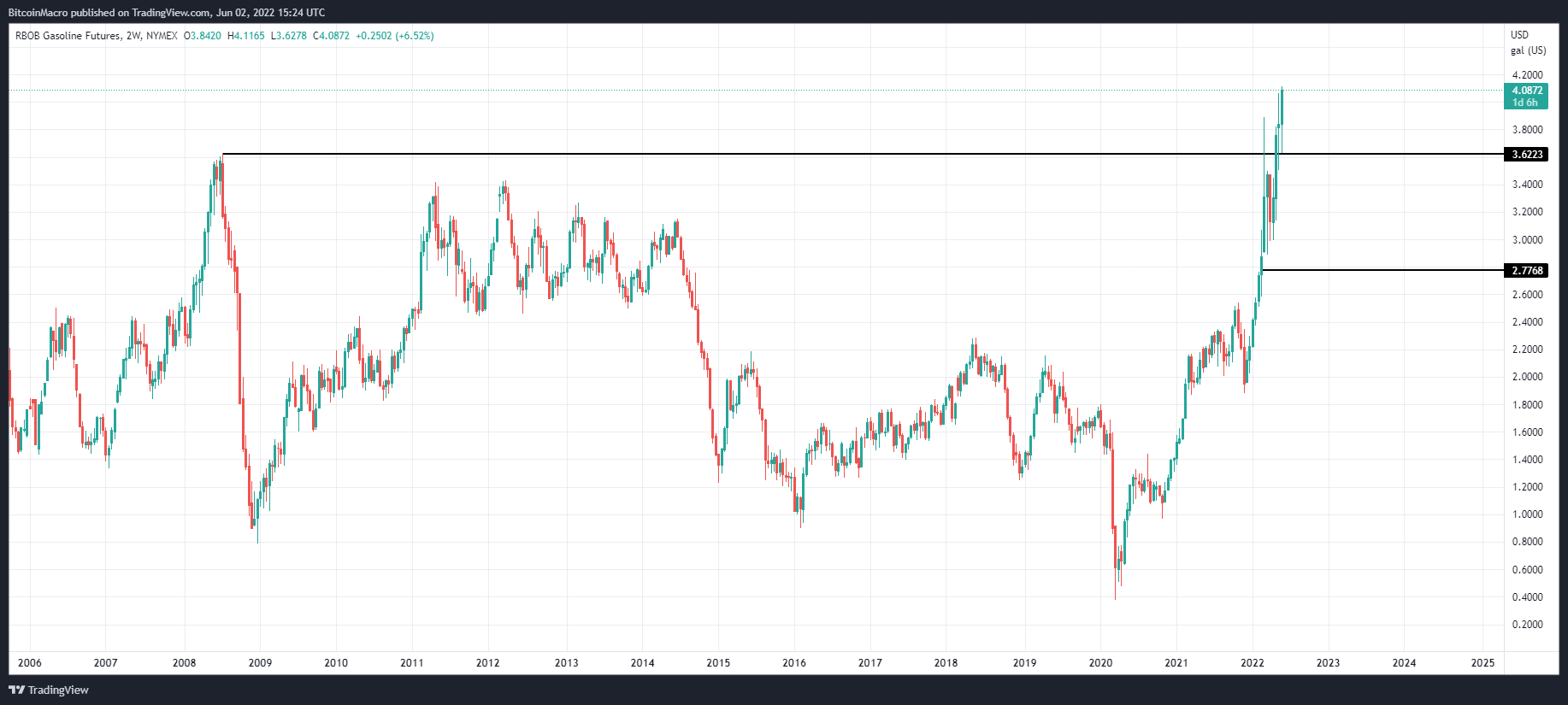Click the 4.2000 price axis label
1568x705 pixels.
1527,75
